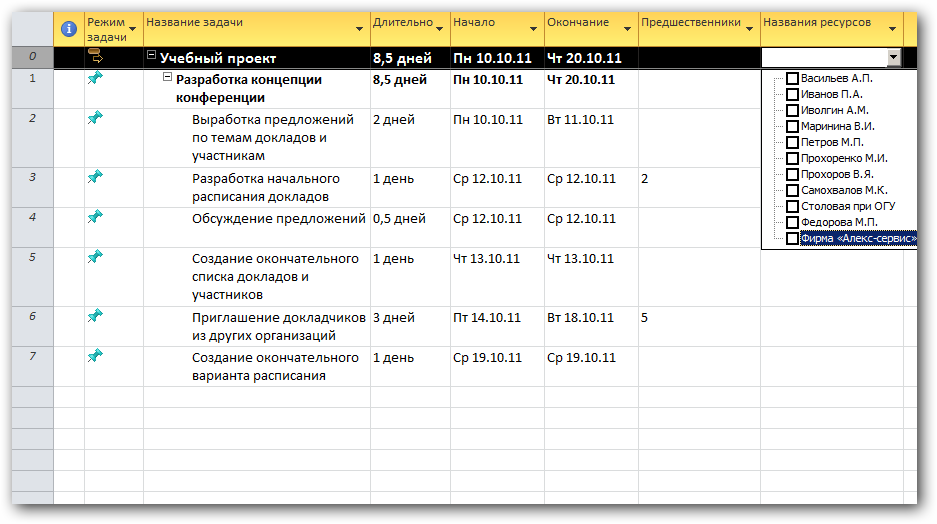Image resolution: width=937 pixels, height=524 pixels.
Task: Open the Название задачи column filter dropdown
Action: (x=359, y=29)
